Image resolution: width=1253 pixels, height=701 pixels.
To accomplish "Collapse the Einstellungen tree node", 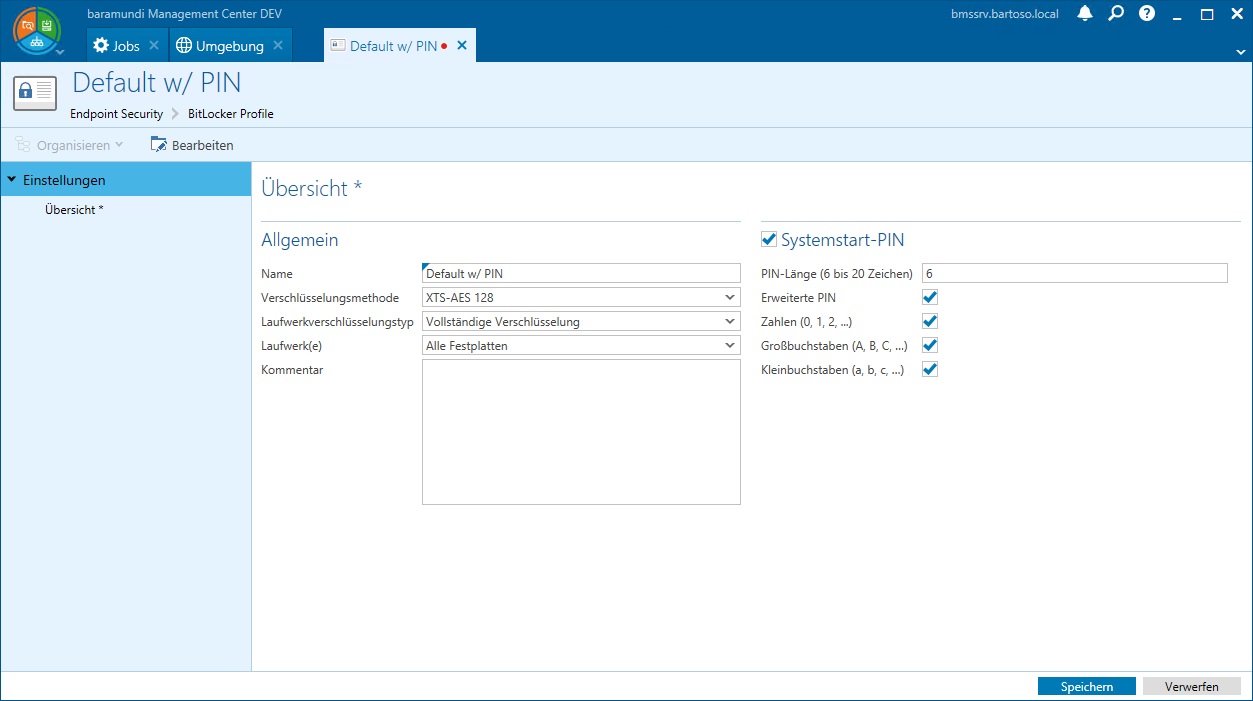I will [11, 180].
